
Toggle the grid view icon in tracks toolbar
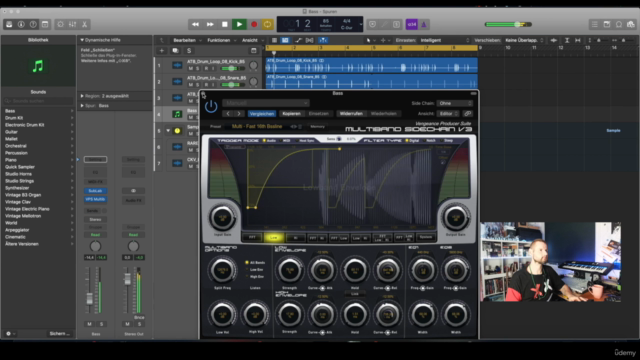285,40
